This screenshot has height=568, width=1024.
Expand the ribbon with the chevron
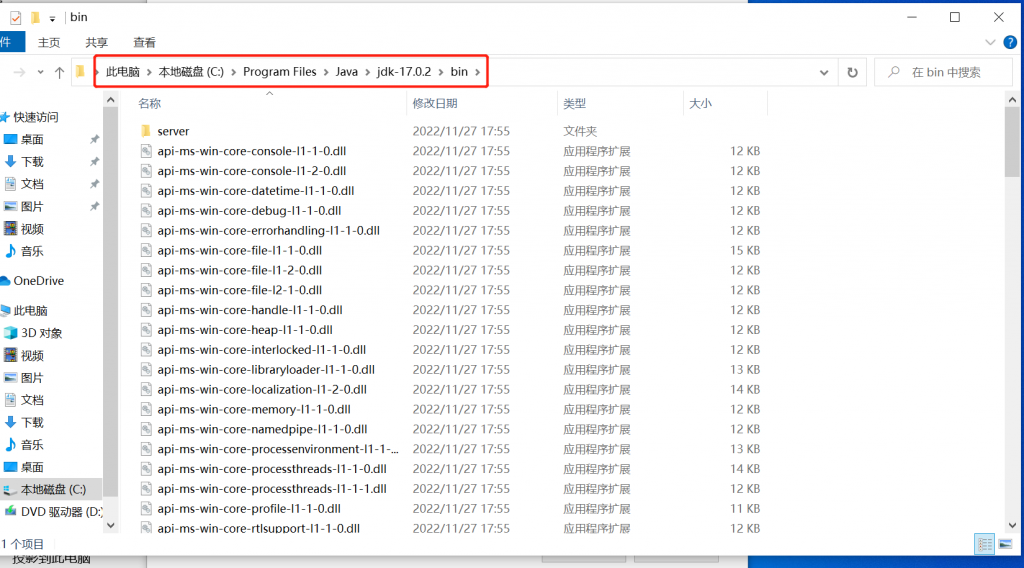[x=990, y=42]
